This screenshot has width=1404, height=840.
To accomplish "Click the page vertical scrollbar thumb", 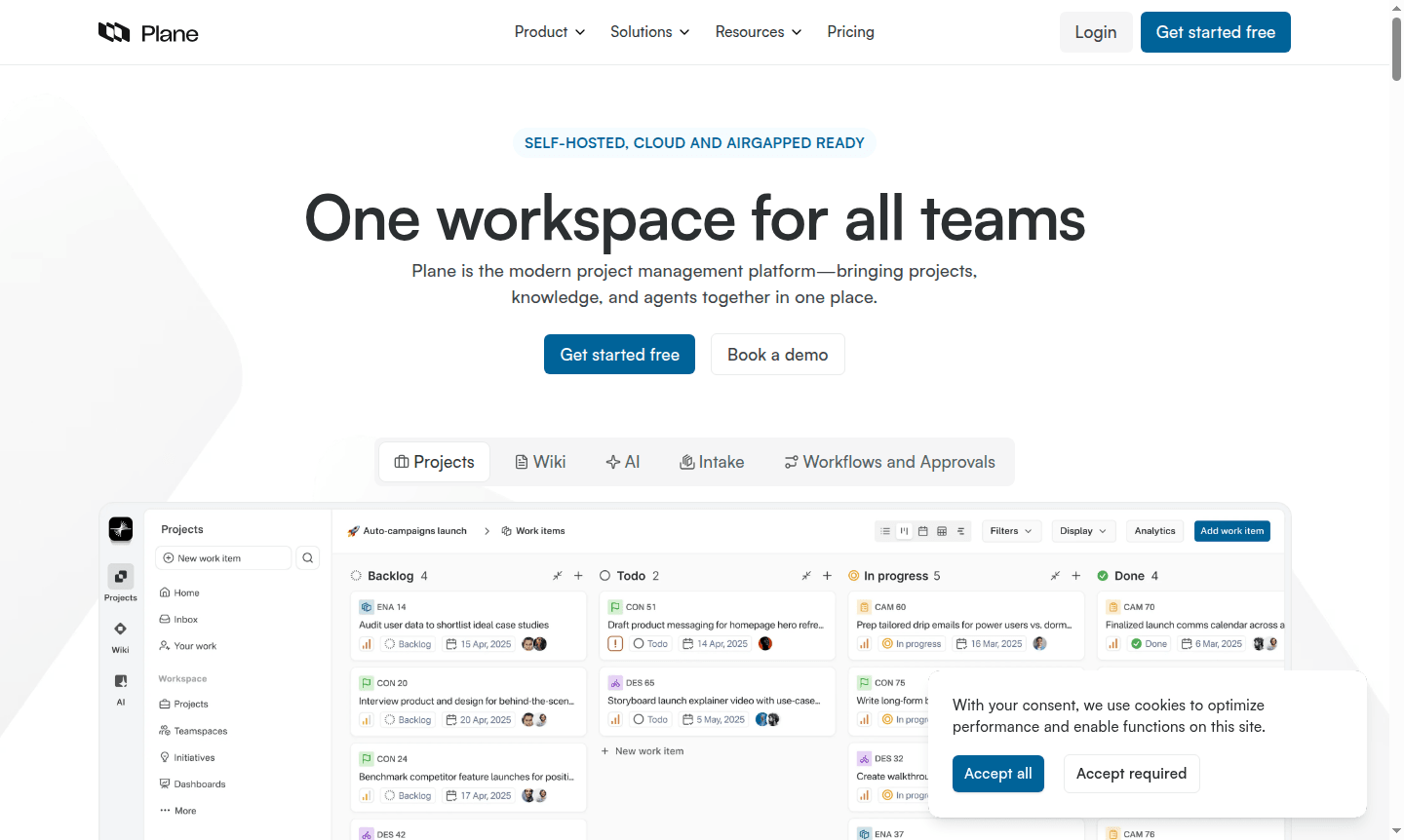I will tap(1396, 47).
